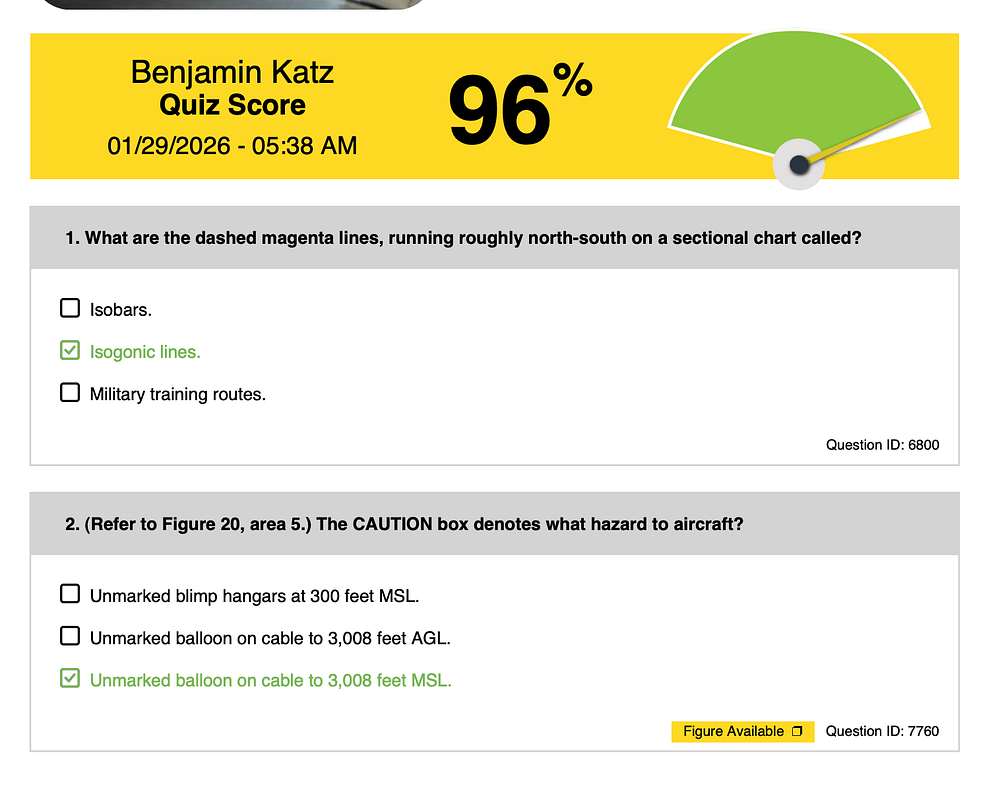Check the Military training routes checkbox

click(70, 392)
